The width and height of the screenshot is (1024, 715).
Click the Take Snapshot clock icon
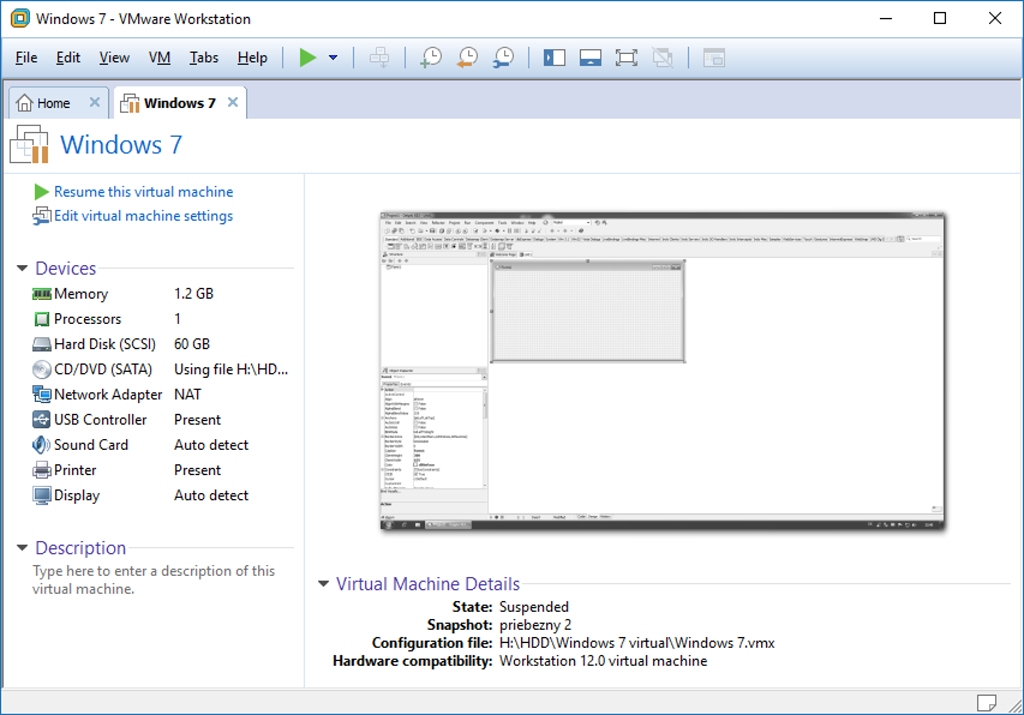pos(430,58)
